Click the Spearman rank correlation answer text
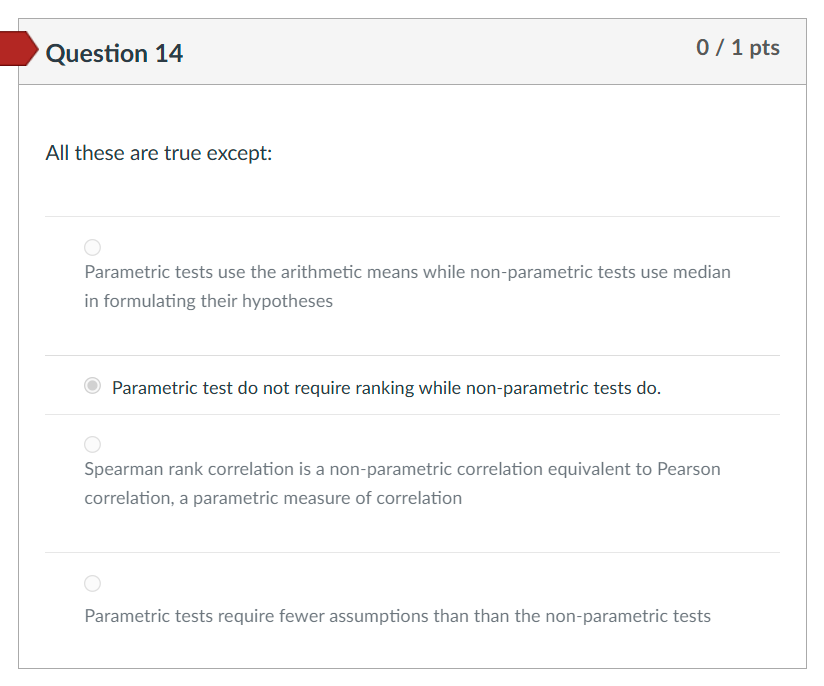The height and width of the screenshot is (686, 824). pos(400,483)
